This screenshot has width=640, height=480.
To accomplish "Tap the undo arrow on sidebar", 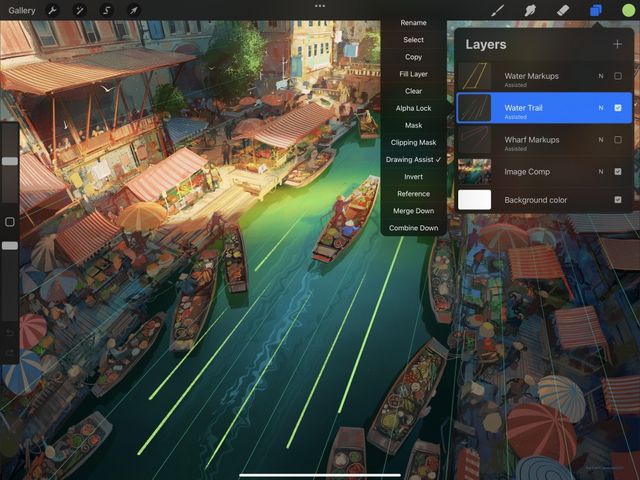I will click(10, 333).
